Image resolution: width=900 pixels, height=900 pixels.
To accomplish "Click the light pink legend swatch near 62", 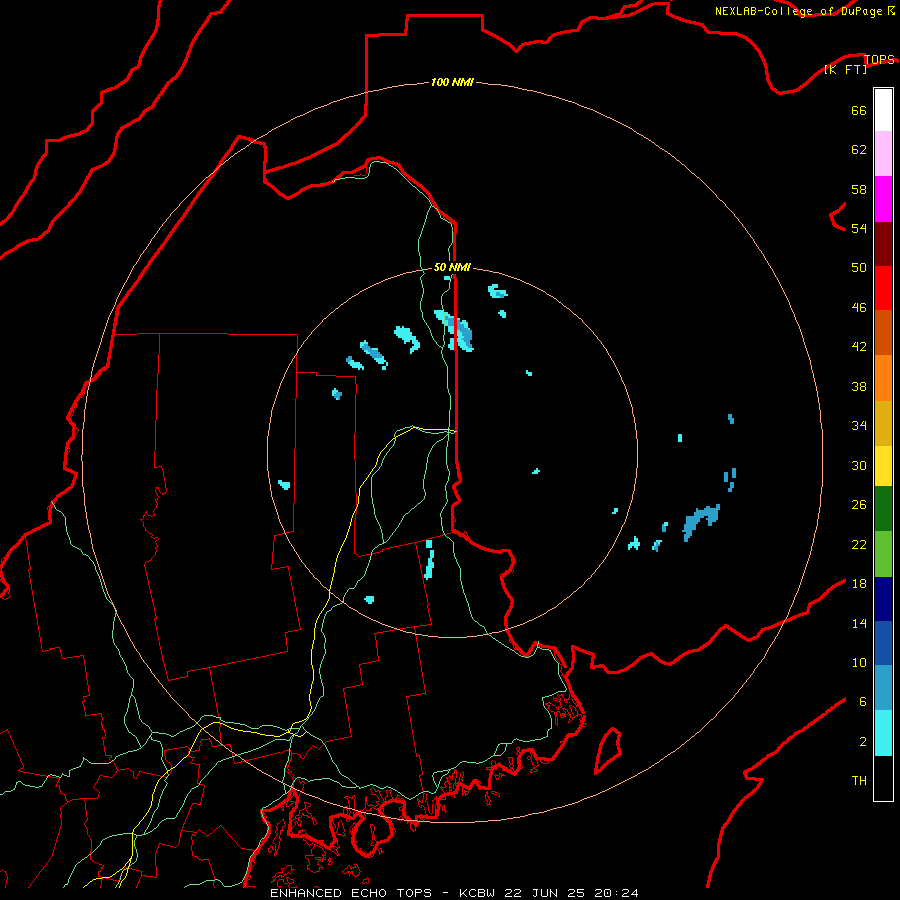I will 883,154.
